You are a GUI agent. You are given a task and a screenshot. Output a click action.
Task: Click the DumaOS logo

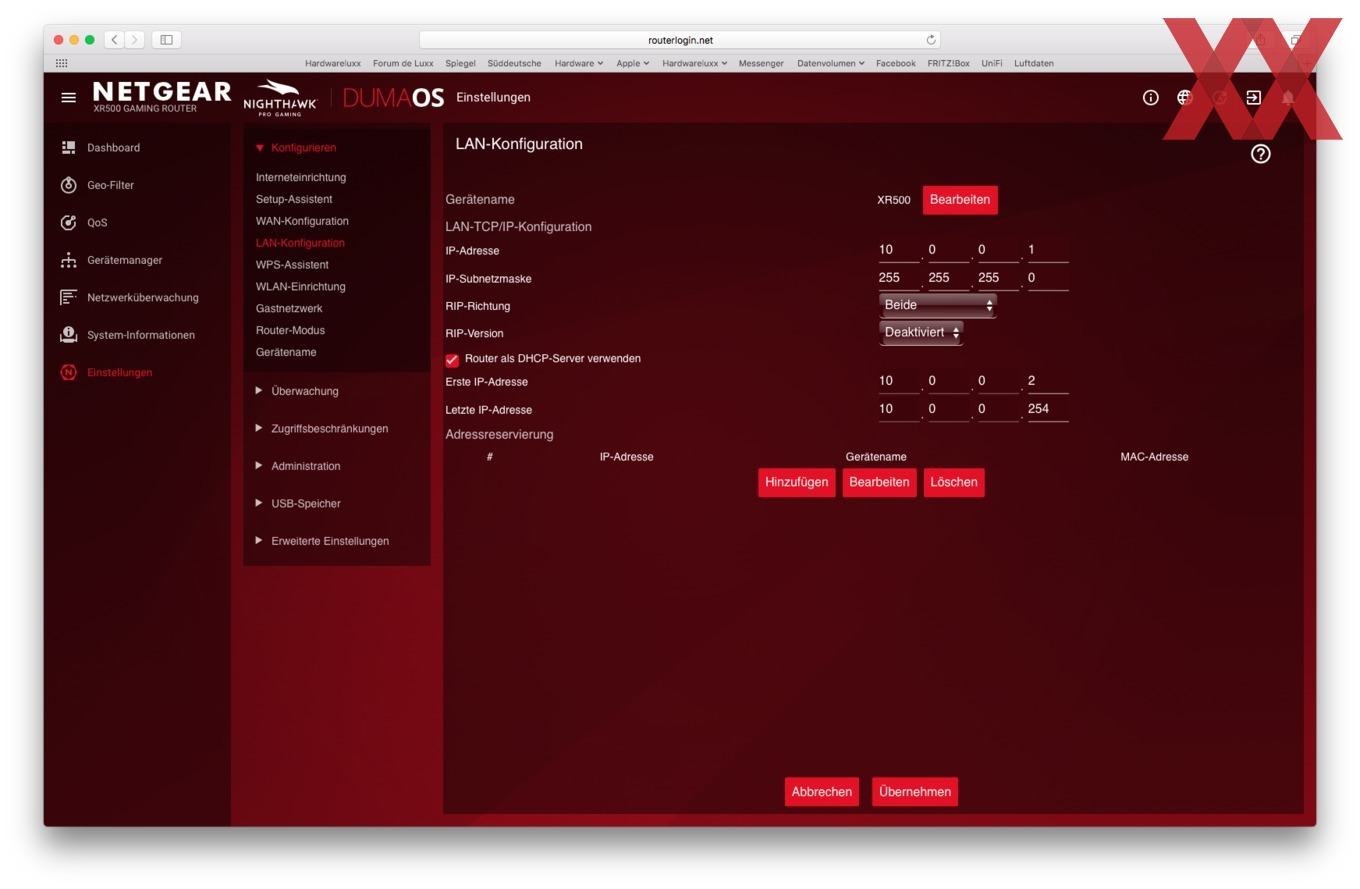(393, 97)
